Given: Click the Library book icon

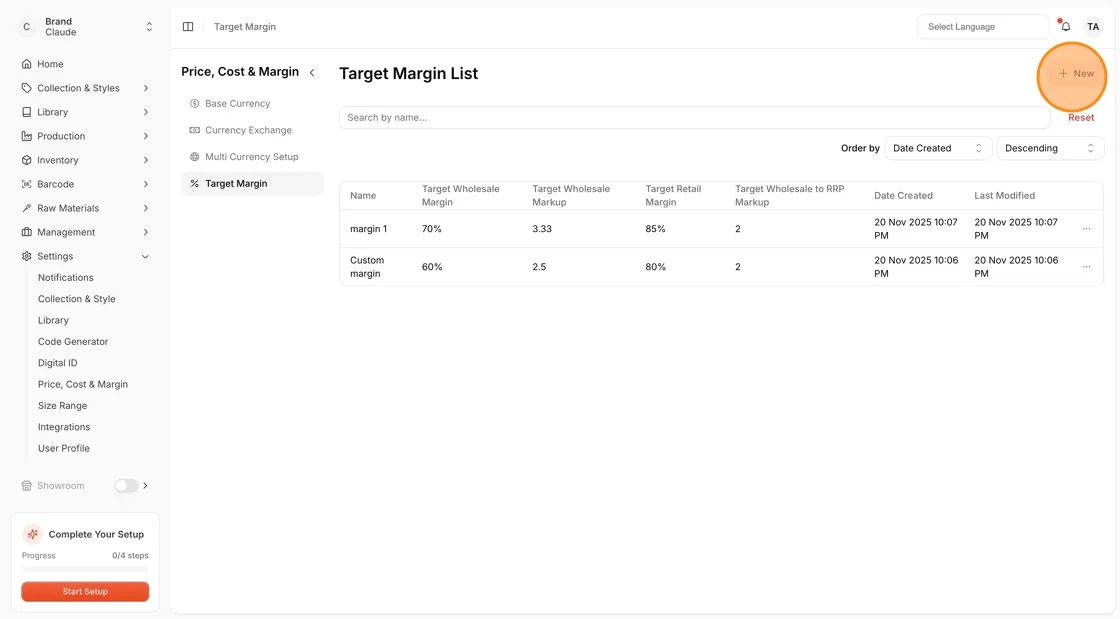Looking at the screenshot, I should click(x=26, y=112).
